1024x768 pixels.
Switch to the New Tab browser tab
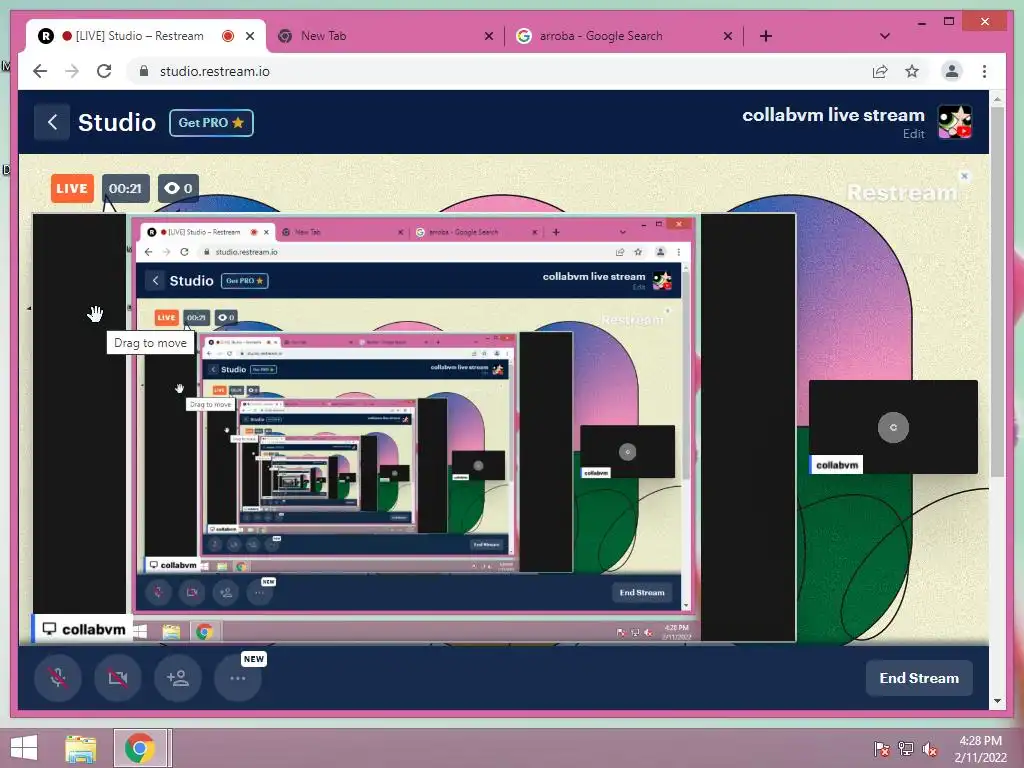click(385, 36)
